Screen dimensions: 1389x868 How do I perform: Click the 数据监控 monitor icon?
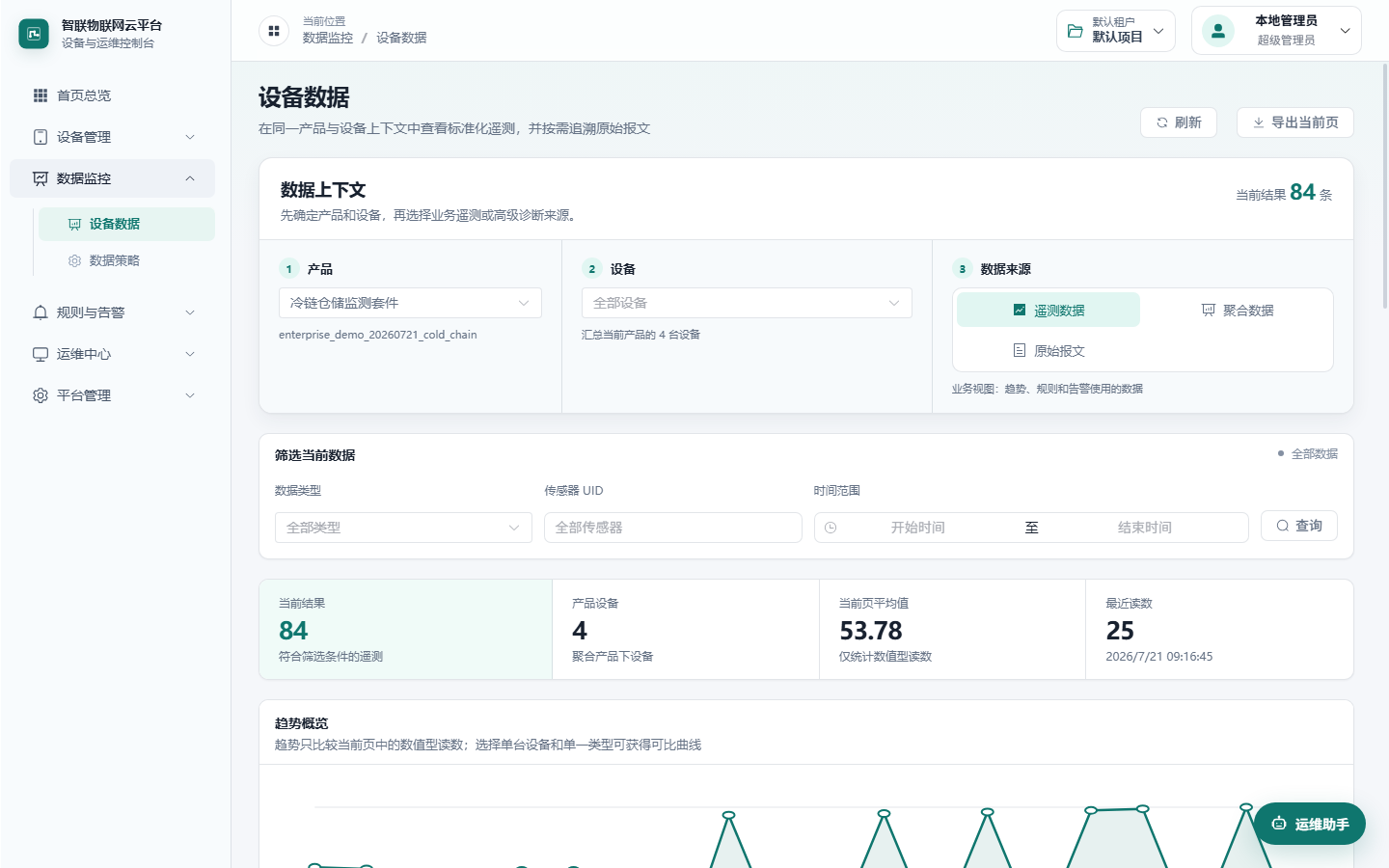[x=41, y=178]
